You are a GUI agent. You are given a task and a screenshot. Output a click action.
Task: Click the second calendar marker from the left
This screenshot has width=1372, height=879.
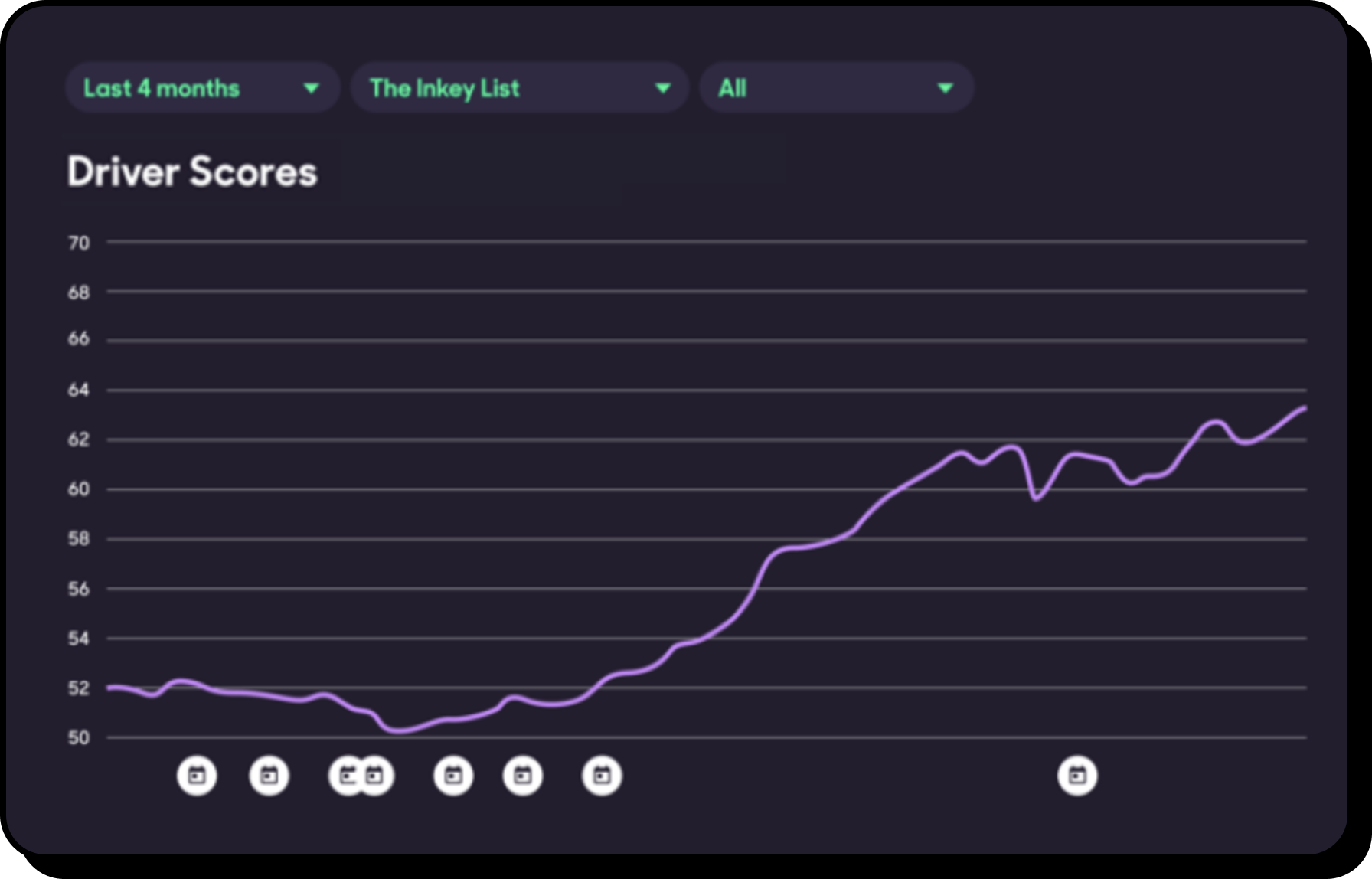(269, 776)
